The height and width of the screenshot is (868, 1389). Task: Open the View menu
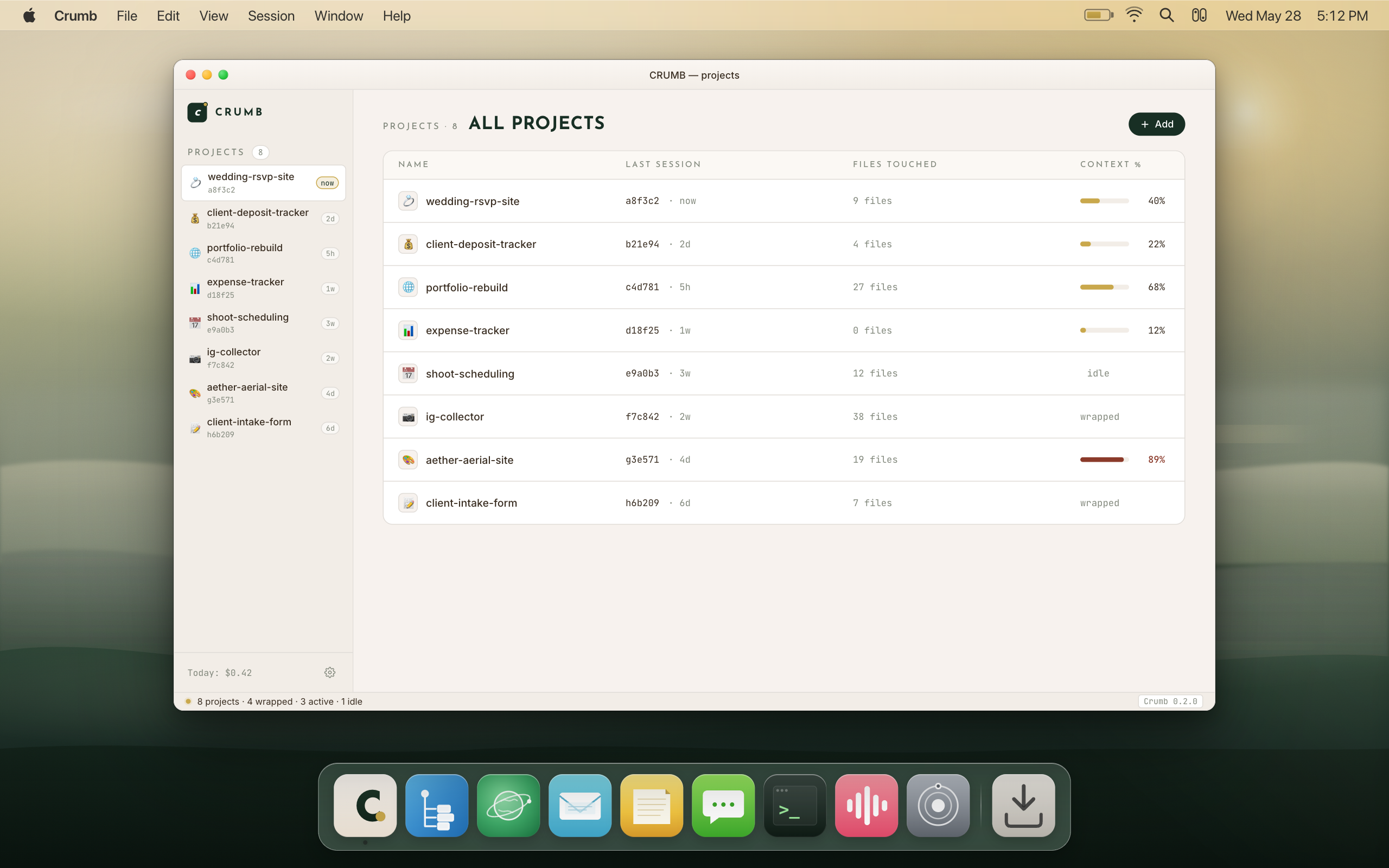214,16
